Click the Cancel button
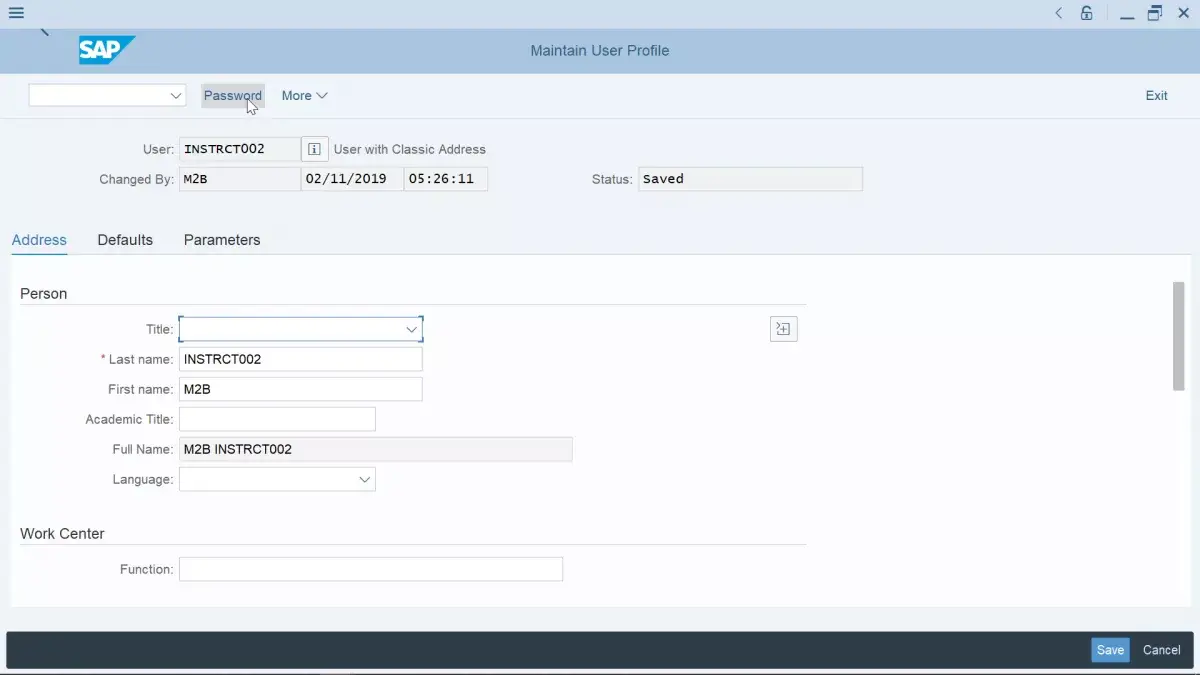1200x675 pixels. [1161, 650]
